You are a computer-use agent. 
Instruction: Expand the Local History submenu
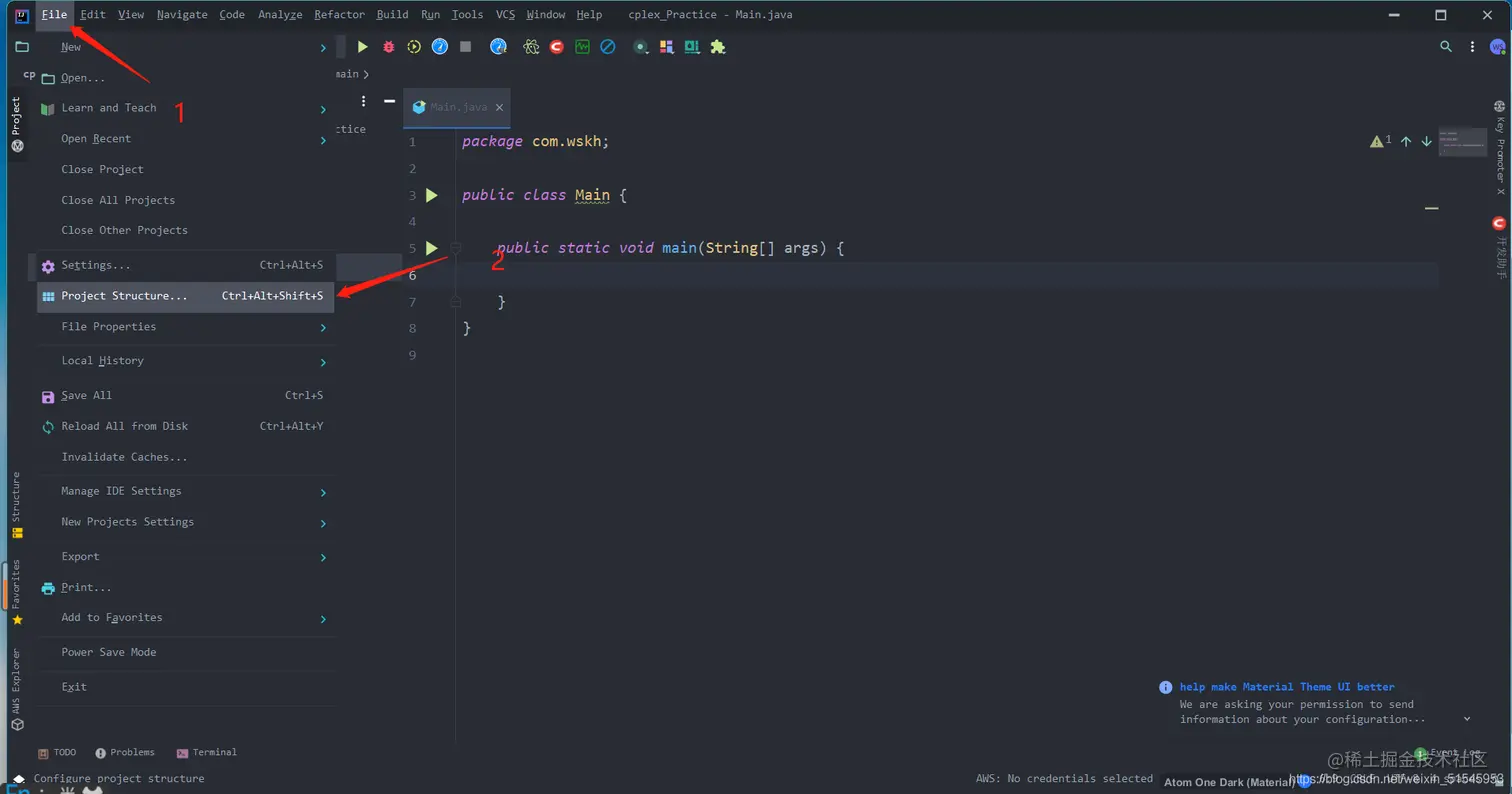186,361
